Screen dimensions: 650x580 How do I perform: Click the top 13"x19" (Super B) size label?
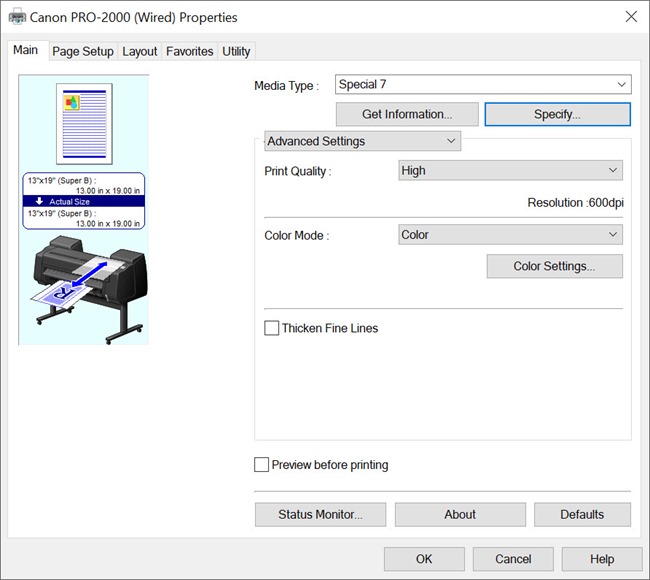point(62,180)
